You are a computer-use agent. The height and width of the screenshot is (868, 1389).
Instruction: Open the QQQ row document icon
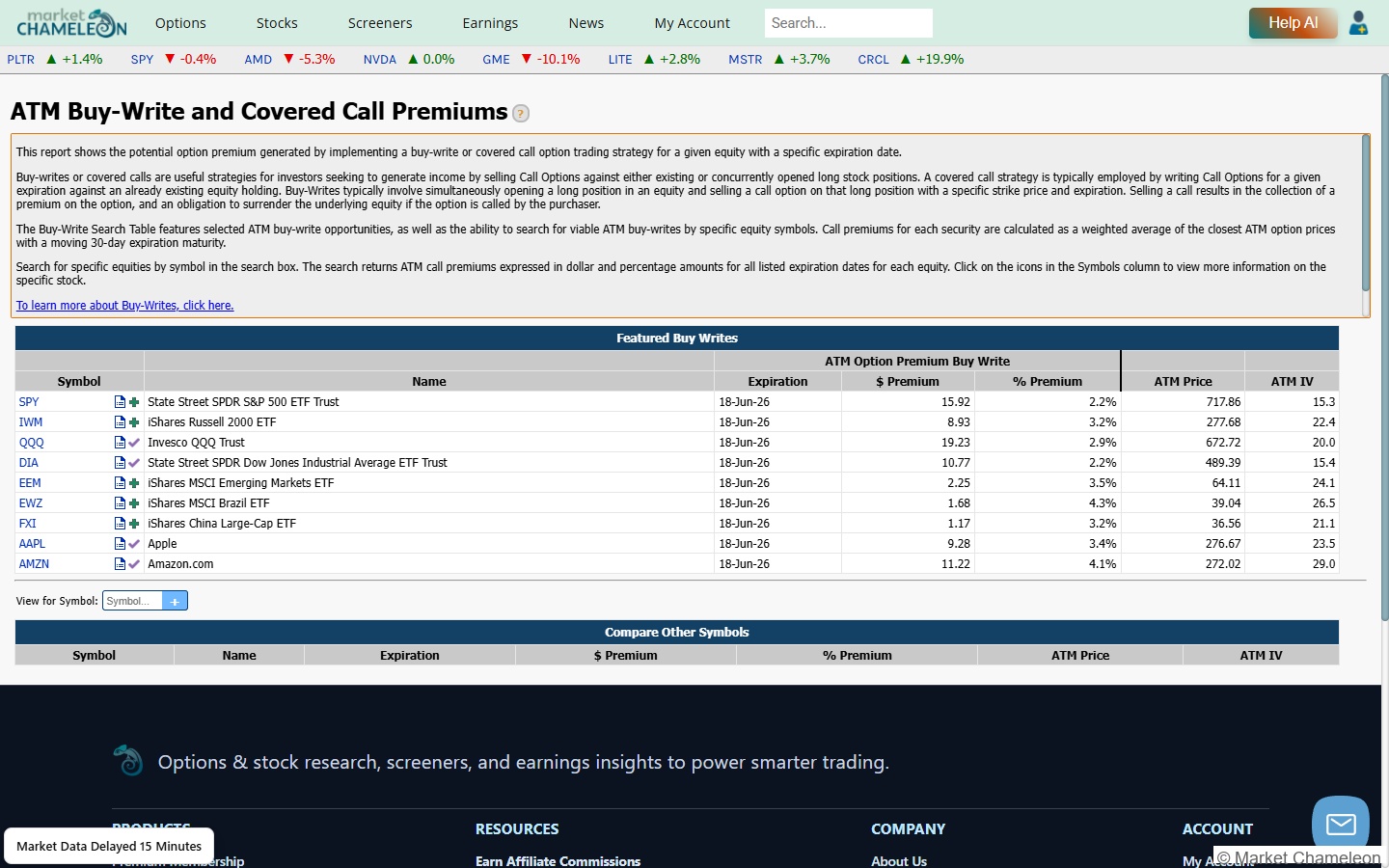click(x=120, y=443)
